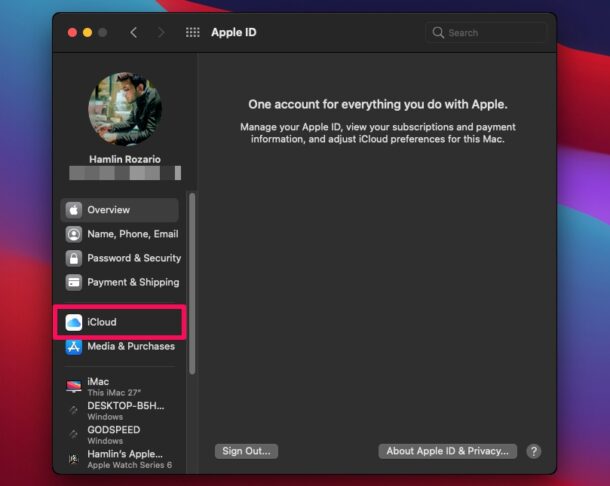Select Hamlin's Apple... Watch entry

(x=121, y=459)
